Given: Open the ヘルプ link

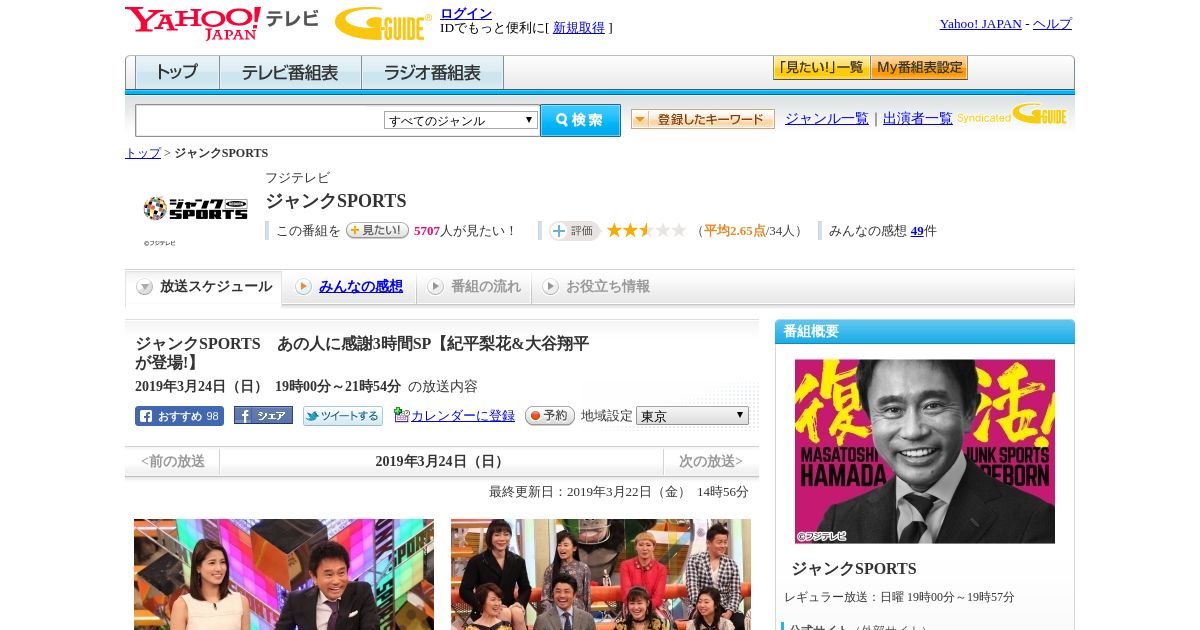Looking at the screenshot, I should tap(1052, 24).
